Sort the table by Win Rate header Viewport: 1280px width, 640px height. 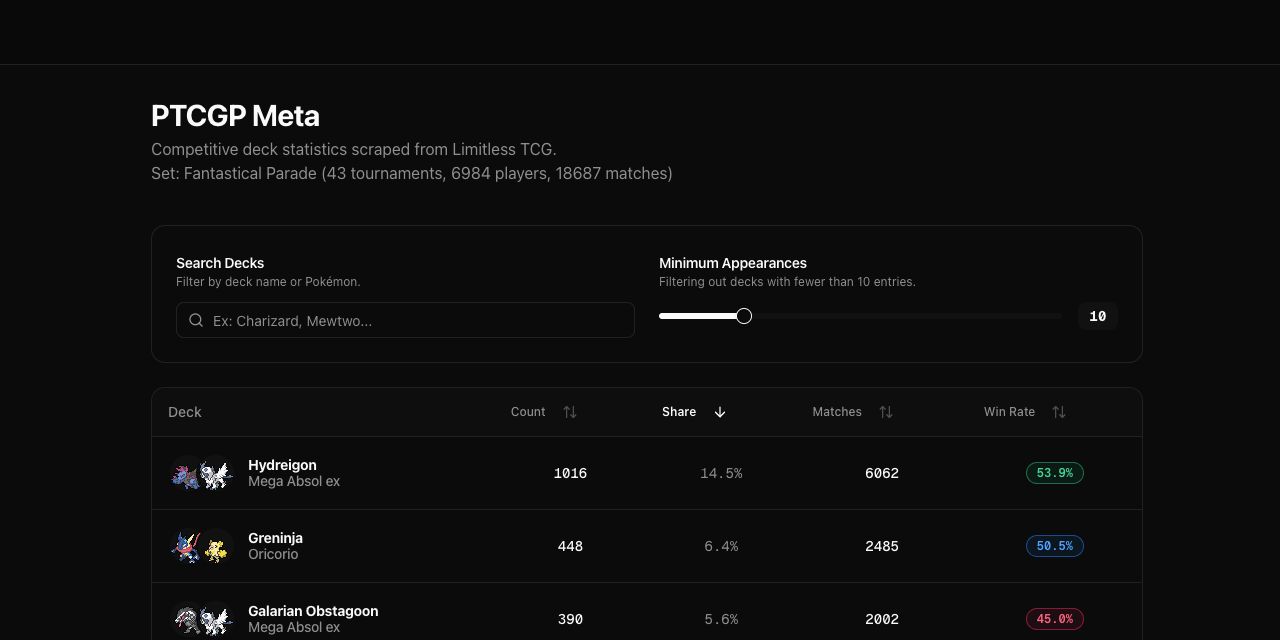click(1009, 412)
